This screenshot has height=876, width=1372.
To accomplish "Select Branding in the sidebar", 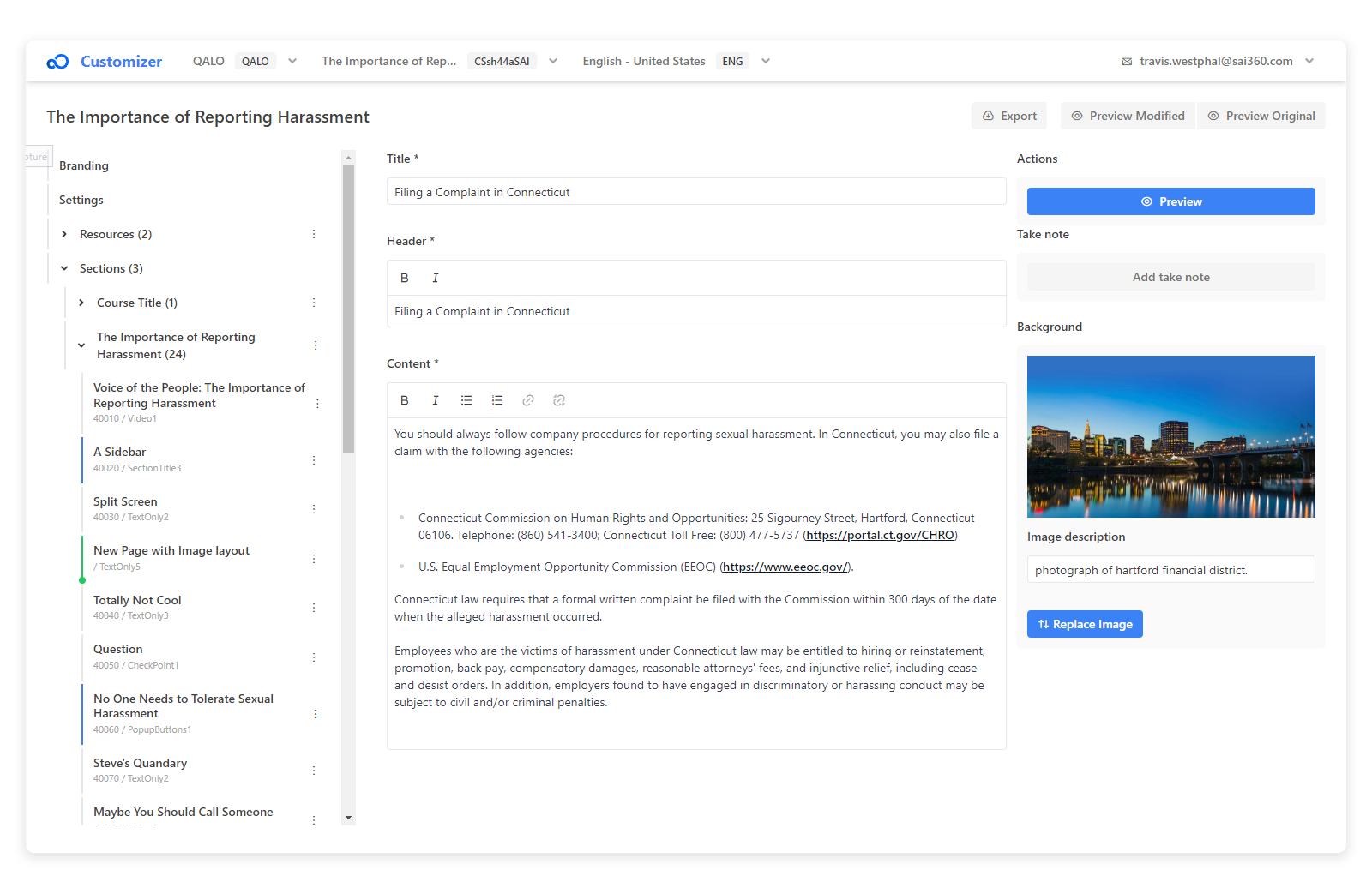I will (x=84, y=165).
